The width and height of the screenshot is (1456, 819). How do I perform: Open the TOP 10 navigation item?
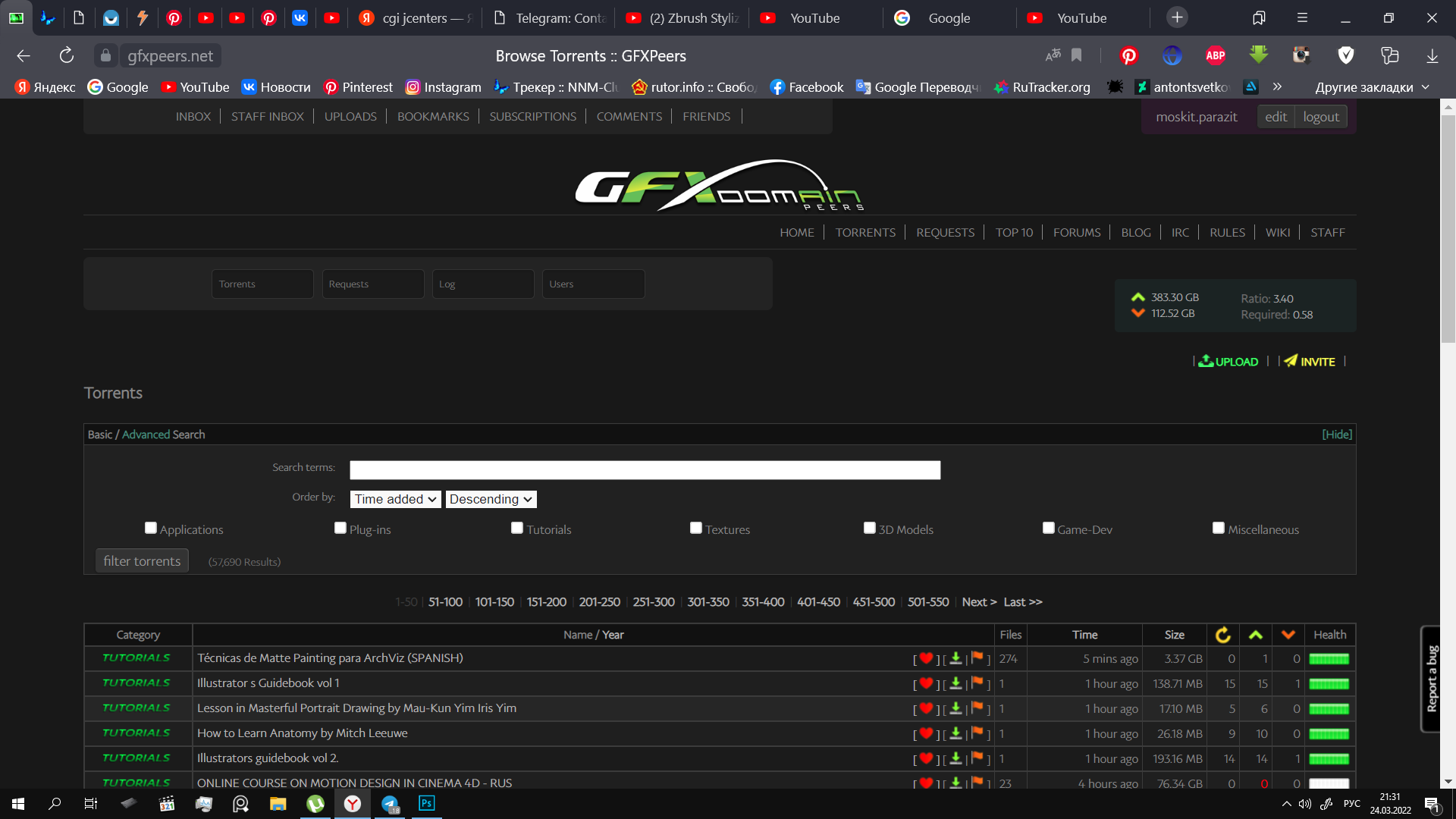tap(1014, 233)
